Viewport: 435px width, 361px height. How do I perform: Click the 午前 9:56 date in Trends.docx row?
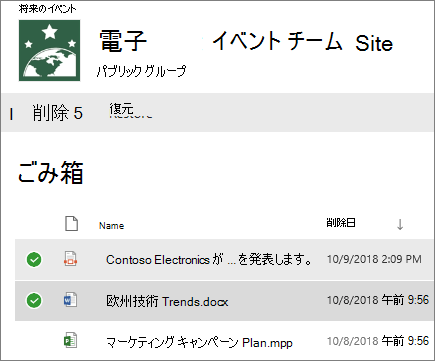tap(378, 300)
